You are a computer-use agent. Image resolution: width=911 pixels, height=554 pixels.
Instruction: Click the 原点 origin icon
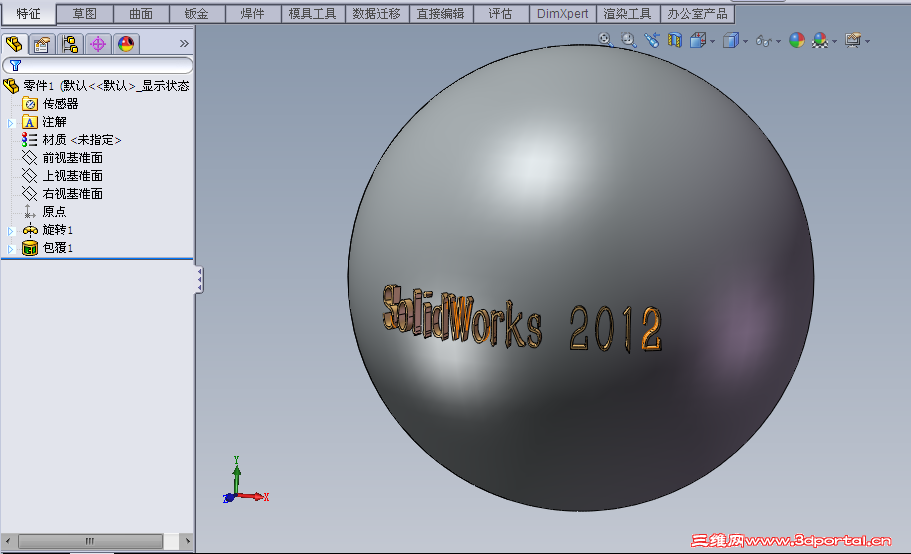pyautogui.click(x=30, y=212)
